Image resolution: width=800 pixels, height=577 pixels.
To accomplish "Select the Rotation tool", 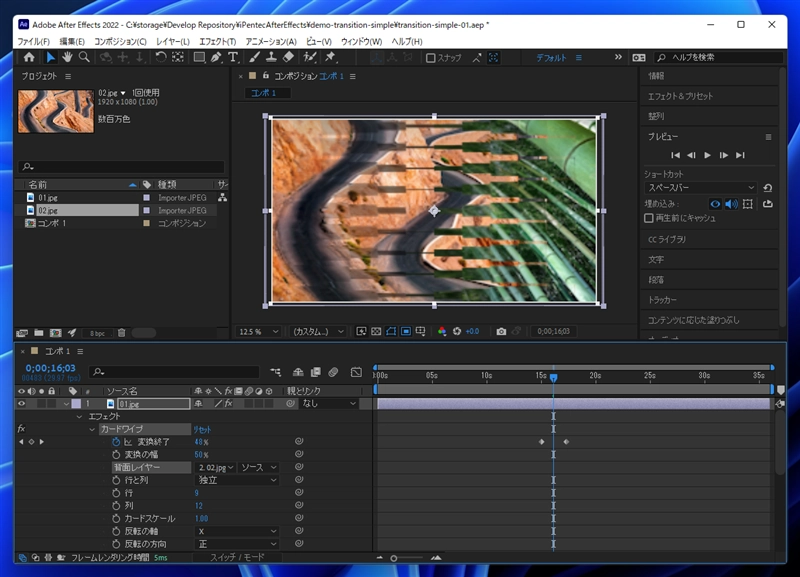I will click(161, 57).
